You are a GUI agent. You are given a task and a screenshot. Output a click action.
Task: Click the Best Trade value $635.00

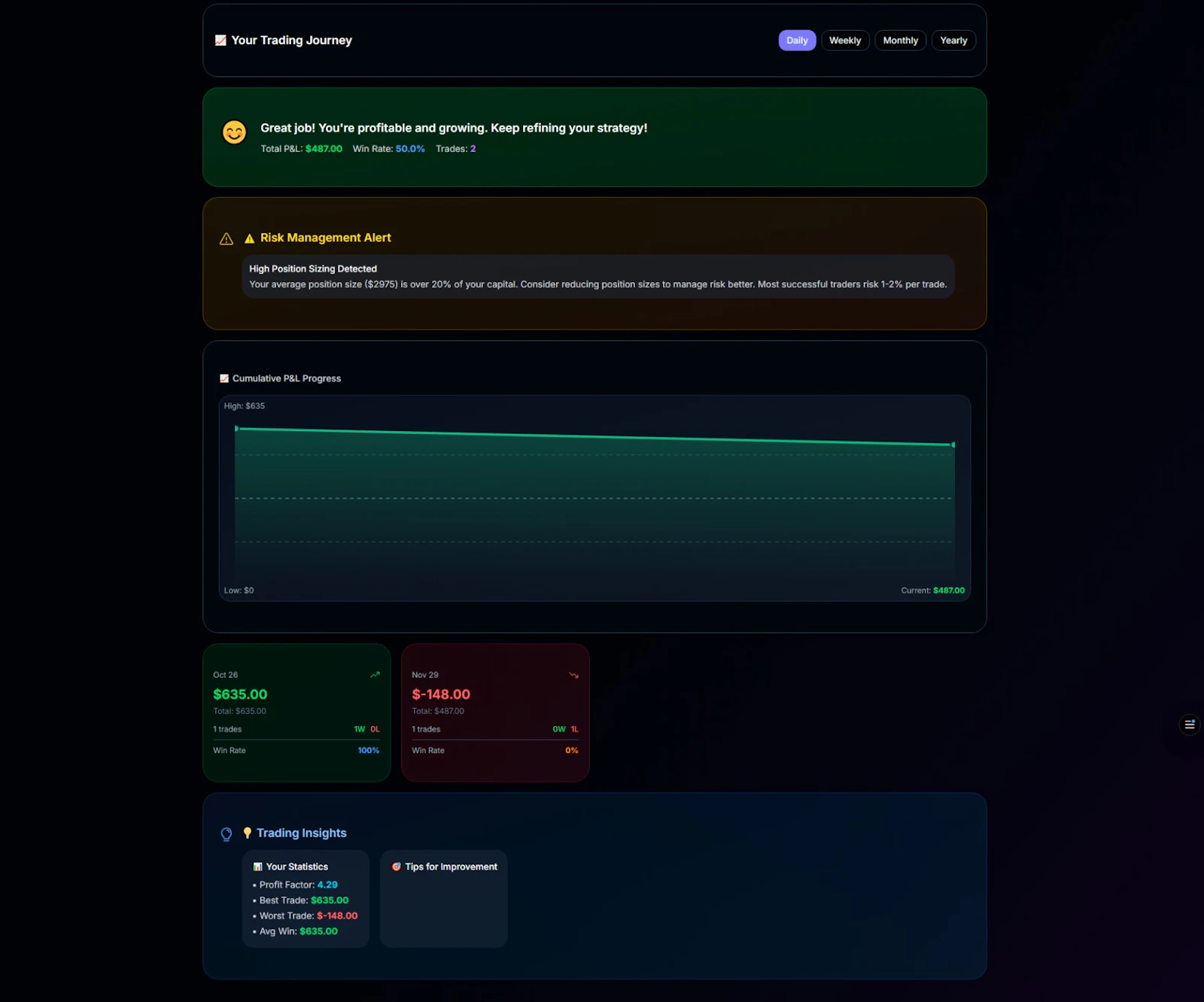coord(330,900)
